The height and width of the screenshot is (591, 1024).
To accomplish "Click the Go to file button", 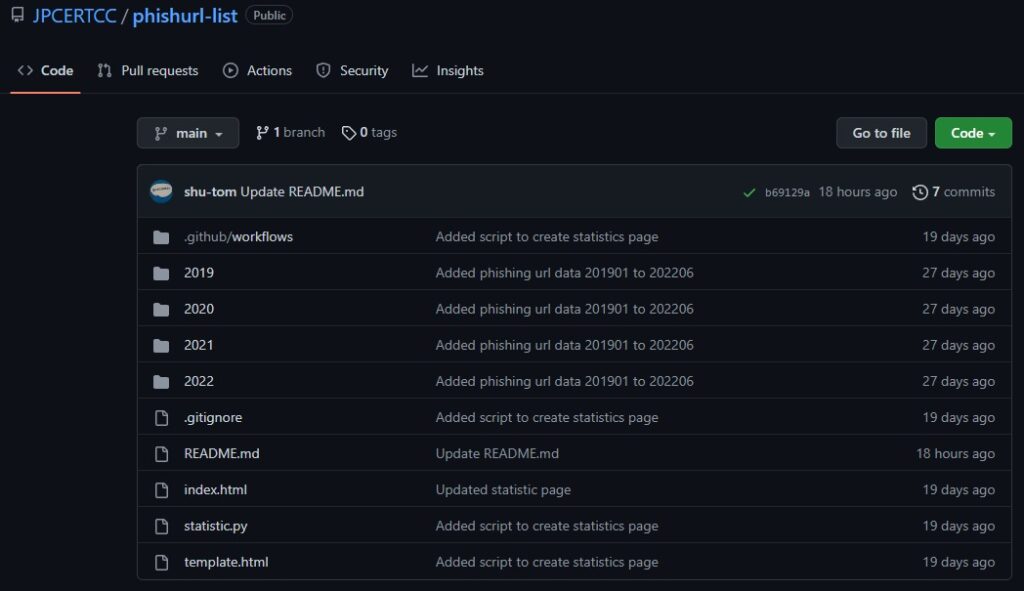I will coord(881,132).
